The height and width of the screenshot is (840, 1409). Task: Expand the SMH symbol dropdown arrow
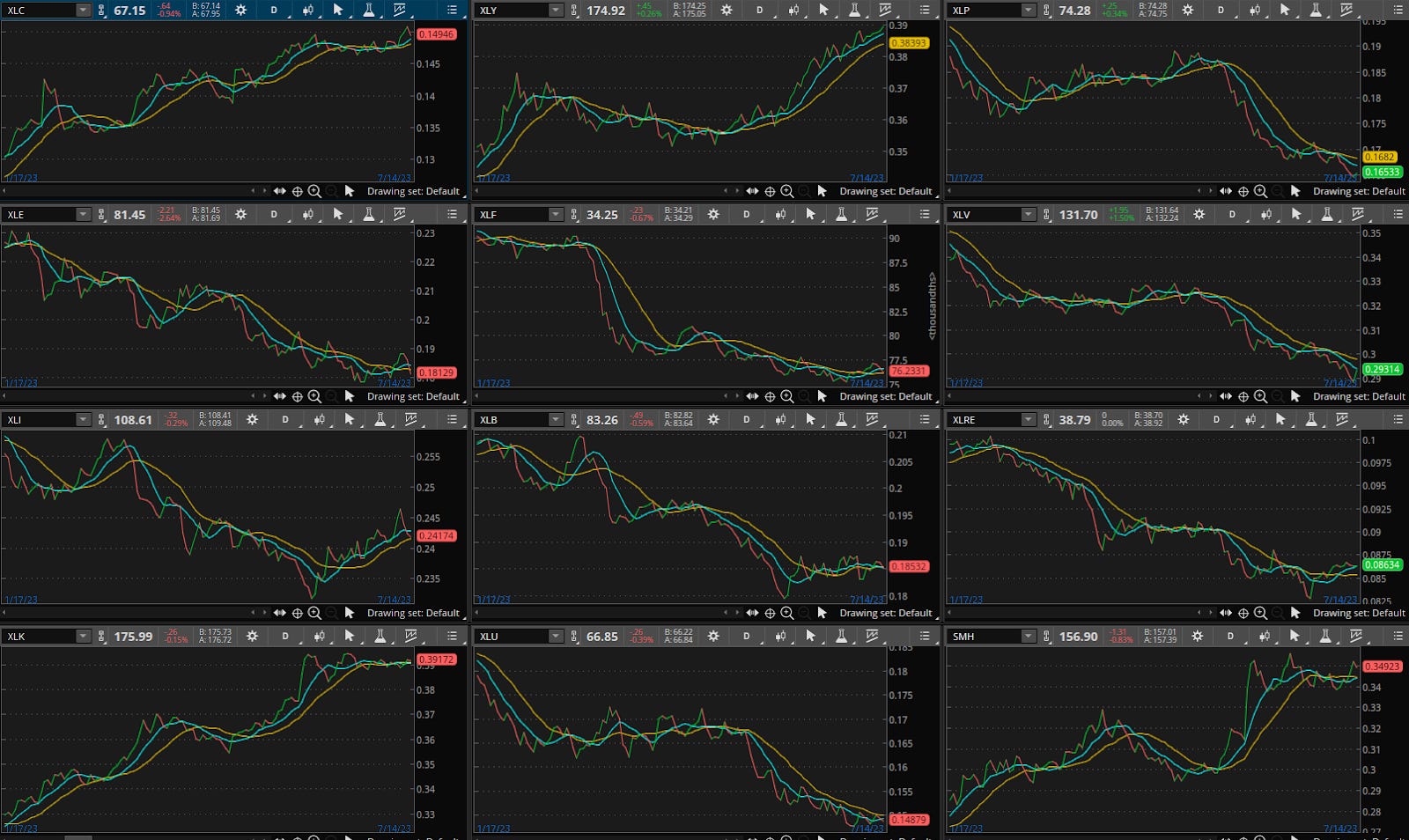[1029, 636]
